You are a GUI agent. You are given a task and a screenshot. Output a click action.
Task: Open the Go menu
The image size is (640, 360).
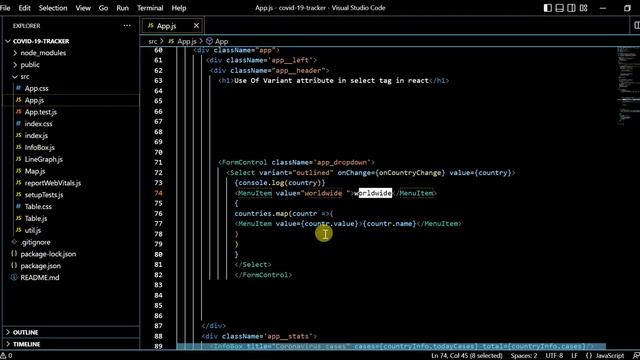[x=103, y=8]
